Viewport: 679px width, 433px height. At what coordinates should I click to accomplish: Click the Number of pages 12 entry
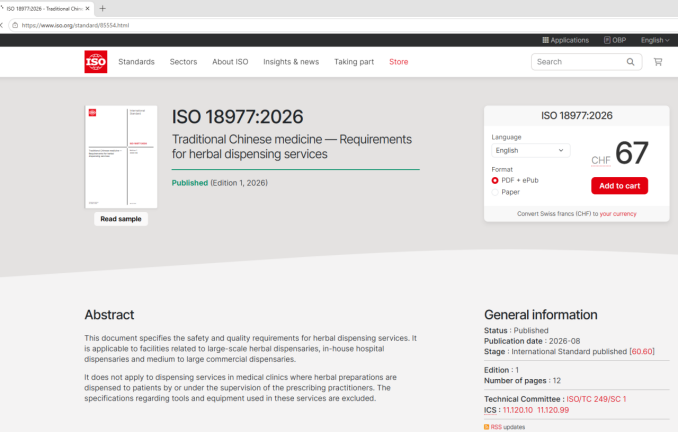[522, 381]
